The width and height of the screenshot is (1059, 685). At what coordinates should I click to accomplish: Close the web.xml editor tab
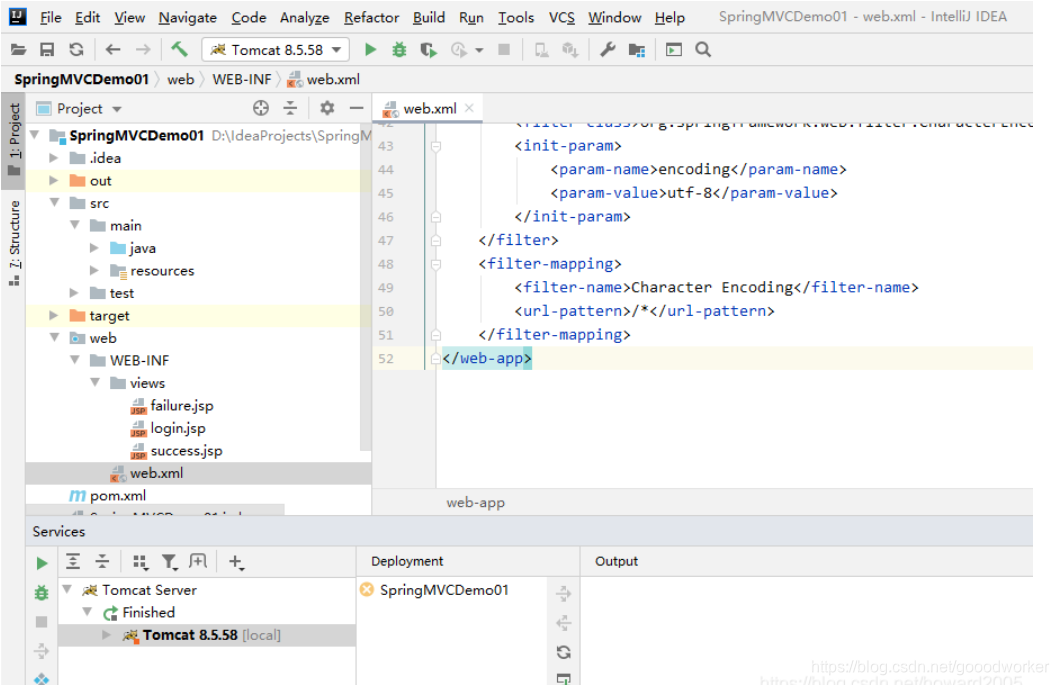pyautogui.click(x=469, y=107)
